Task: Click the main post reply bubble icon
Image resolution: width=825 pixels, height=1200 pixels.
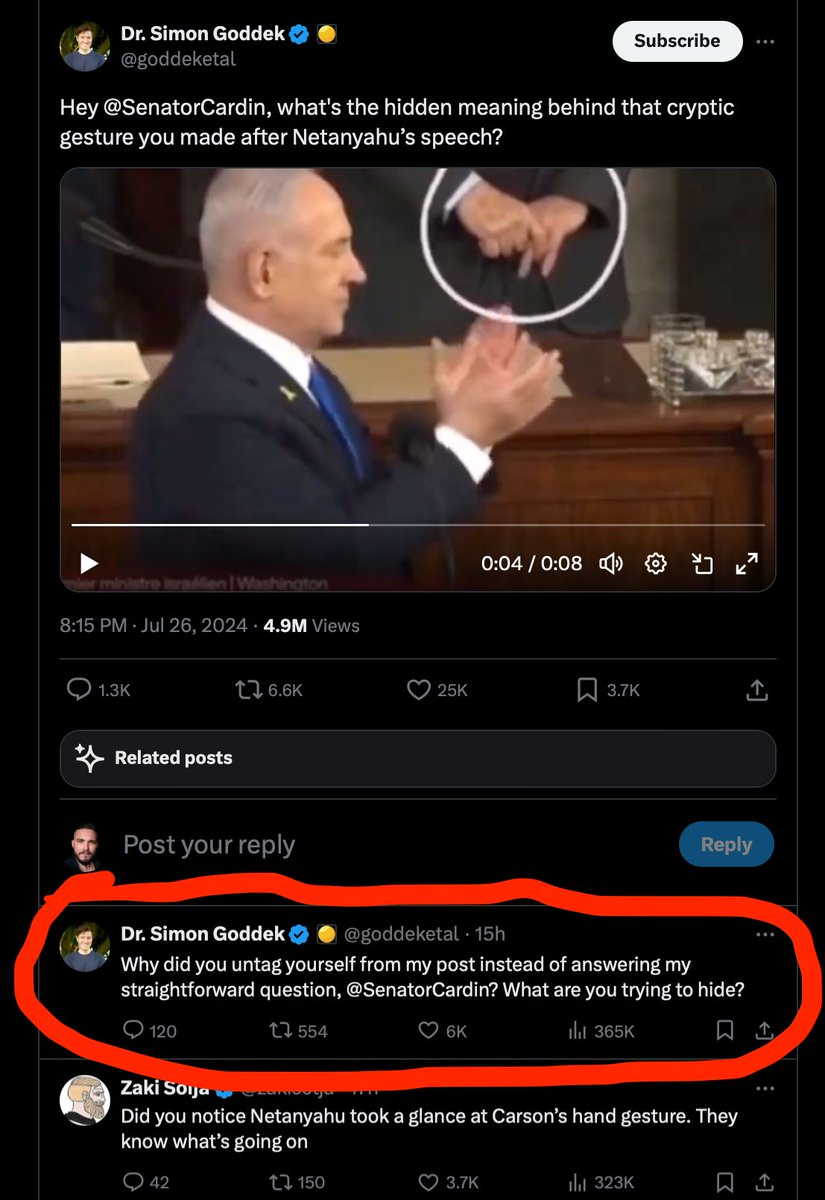Action: point(79,689)
